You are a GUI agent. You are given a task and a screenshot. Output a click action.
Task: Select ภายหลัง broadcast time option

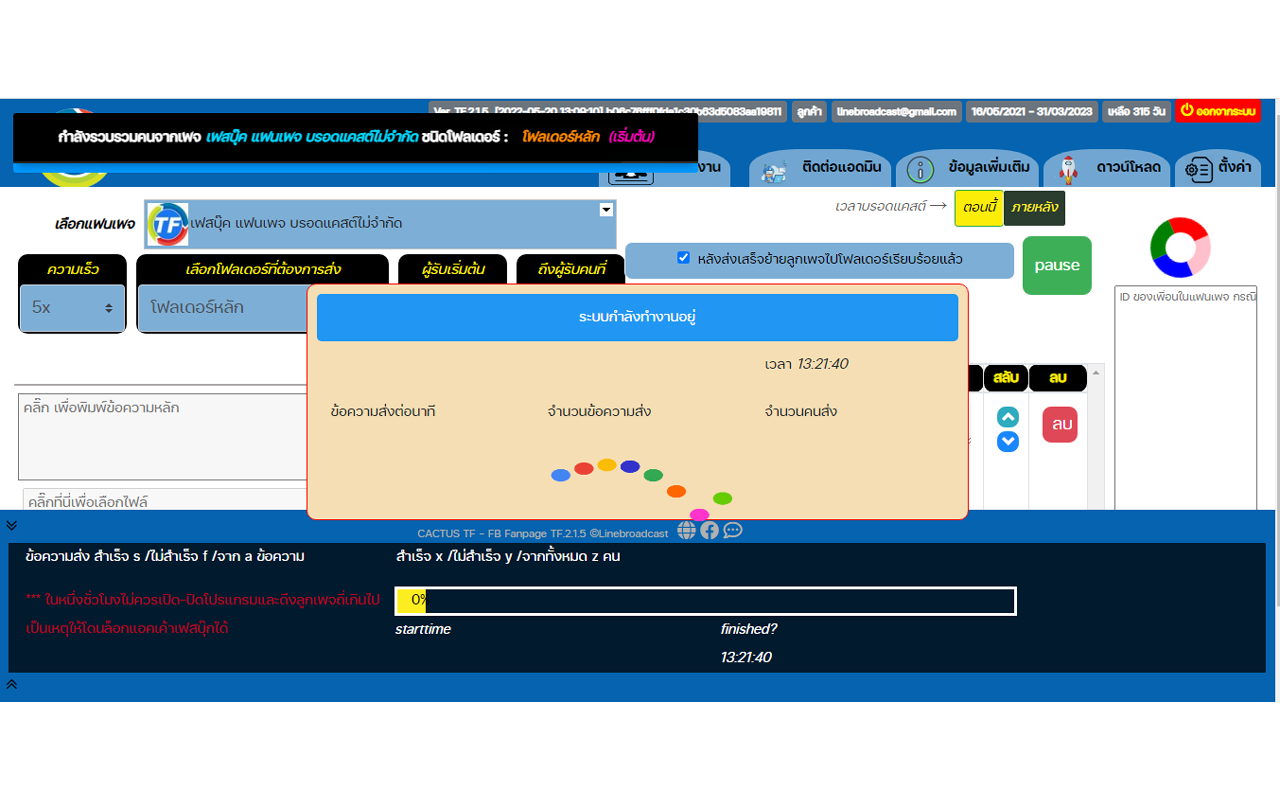[1034, 208]
